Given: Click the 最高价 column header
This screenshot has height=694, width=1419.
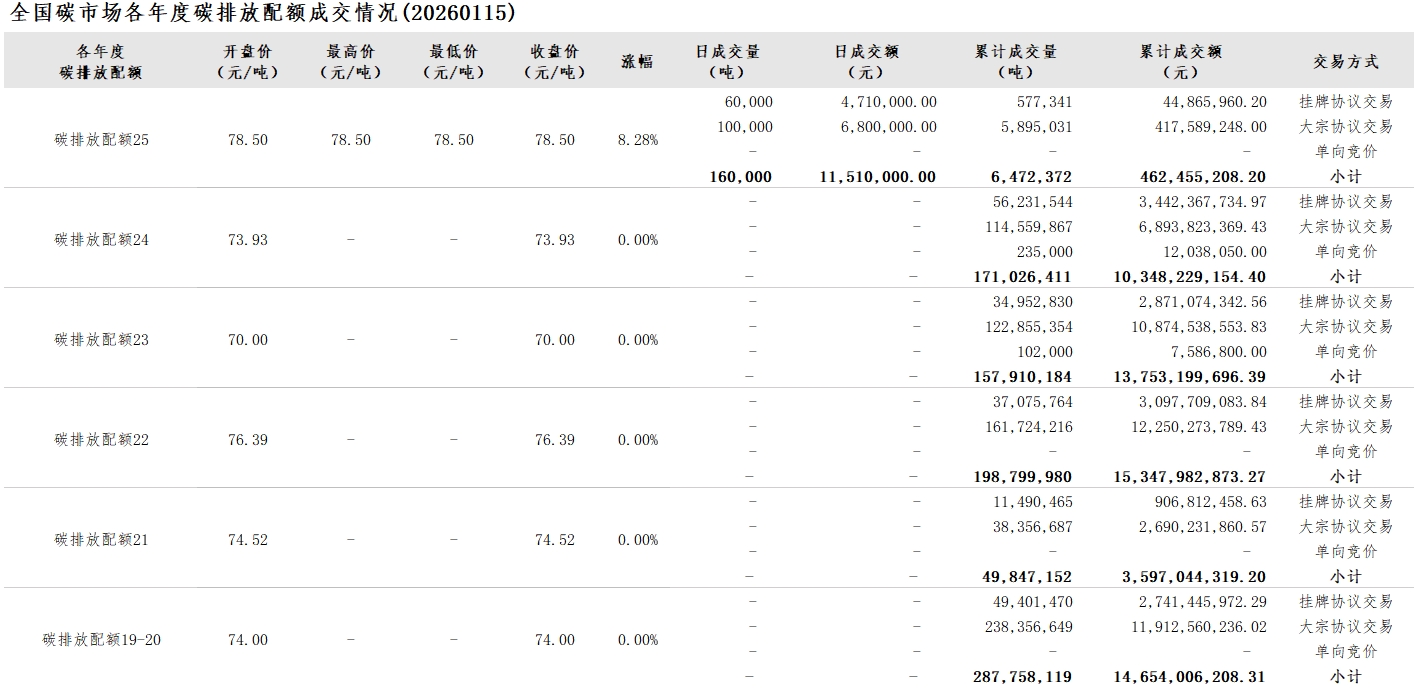Looking at the screenshot, I should pyautogui.click(x=350, y=61).
